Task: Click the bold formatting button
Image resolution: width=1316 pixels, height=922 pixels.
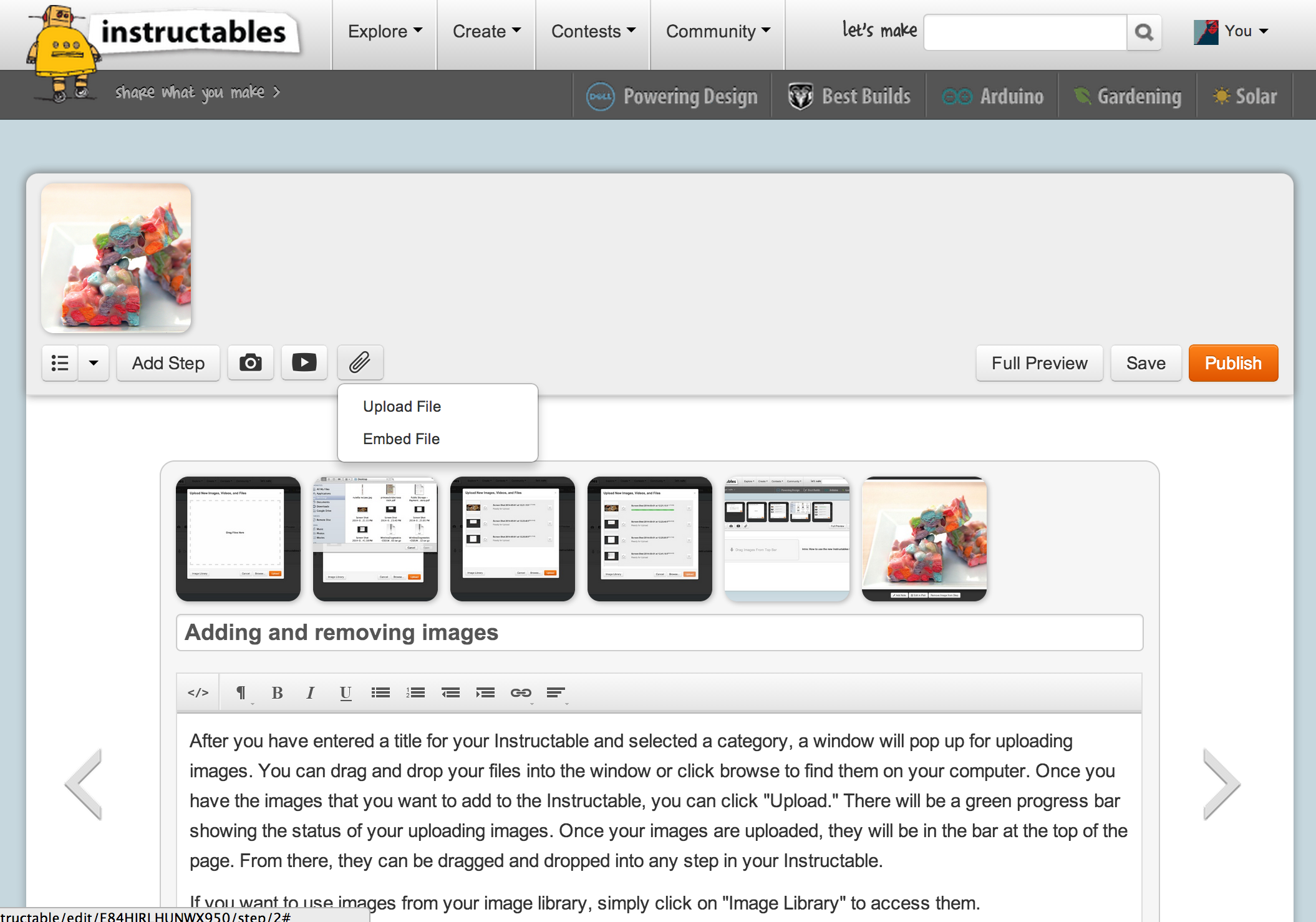Action: pos(276,691)
